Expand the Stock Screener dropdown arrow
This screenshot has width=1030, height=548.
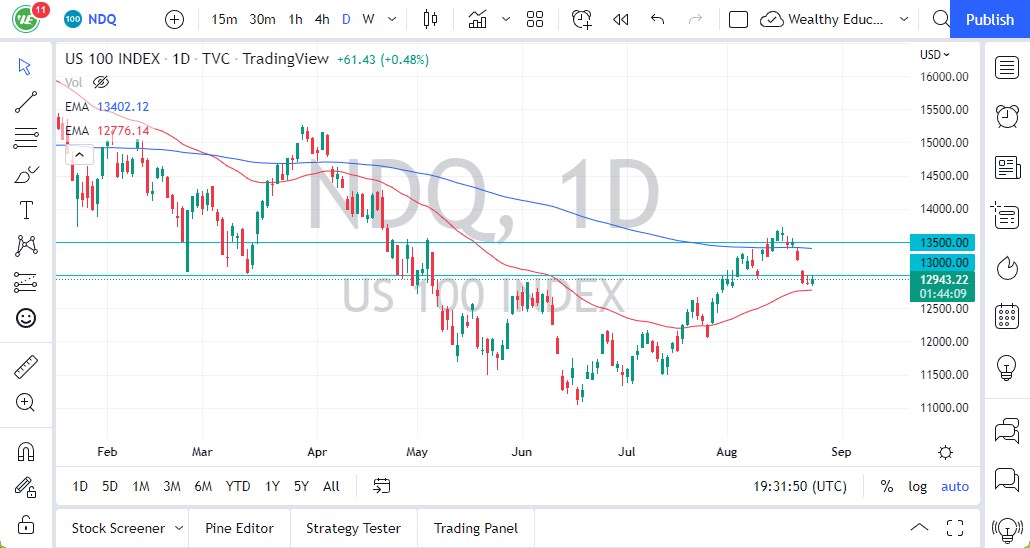179,528
